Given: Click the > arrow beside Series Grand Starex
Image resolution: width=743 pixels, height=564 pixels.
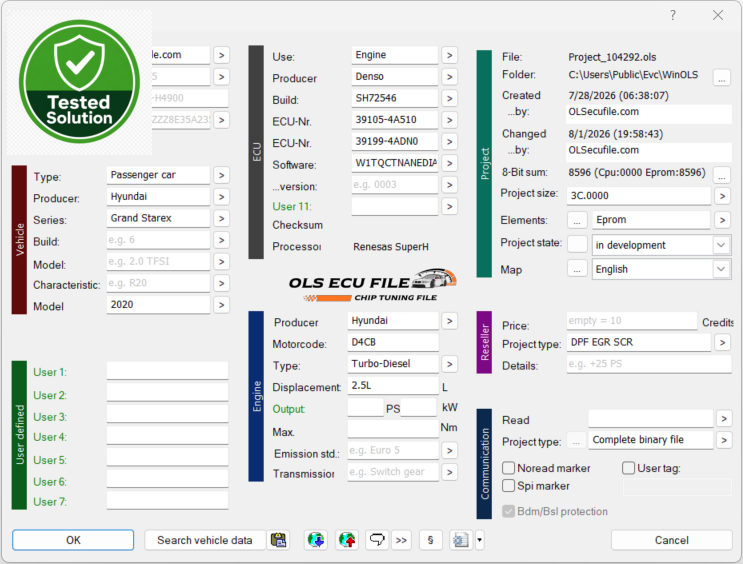Looking at the screenshot, I should point(221,218).
